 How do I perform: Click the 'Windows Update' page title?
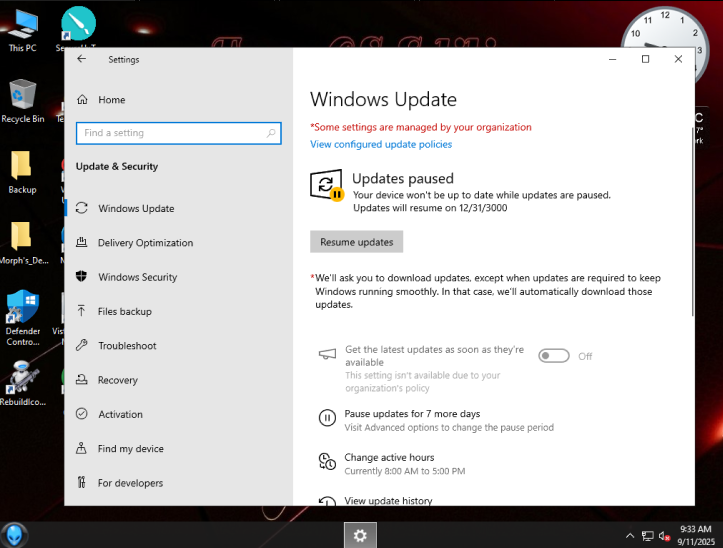[x=383, y=99]
